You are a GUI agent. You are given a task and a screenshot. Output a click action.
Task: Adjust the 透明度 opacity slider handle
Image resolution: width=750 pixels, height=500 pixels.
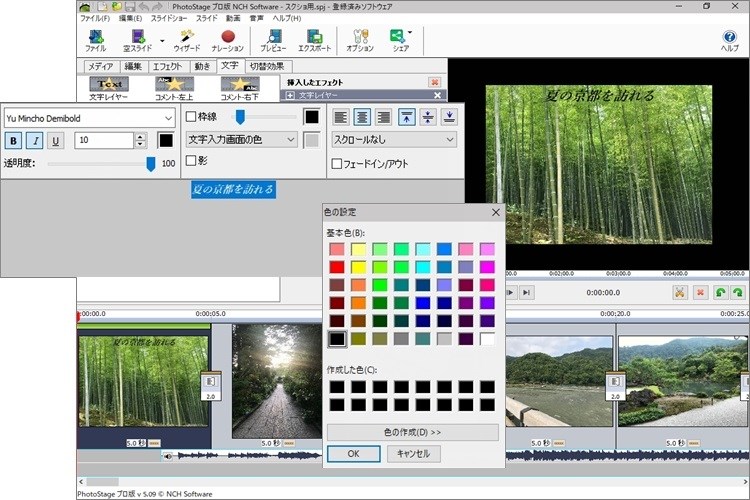[151, 164]
